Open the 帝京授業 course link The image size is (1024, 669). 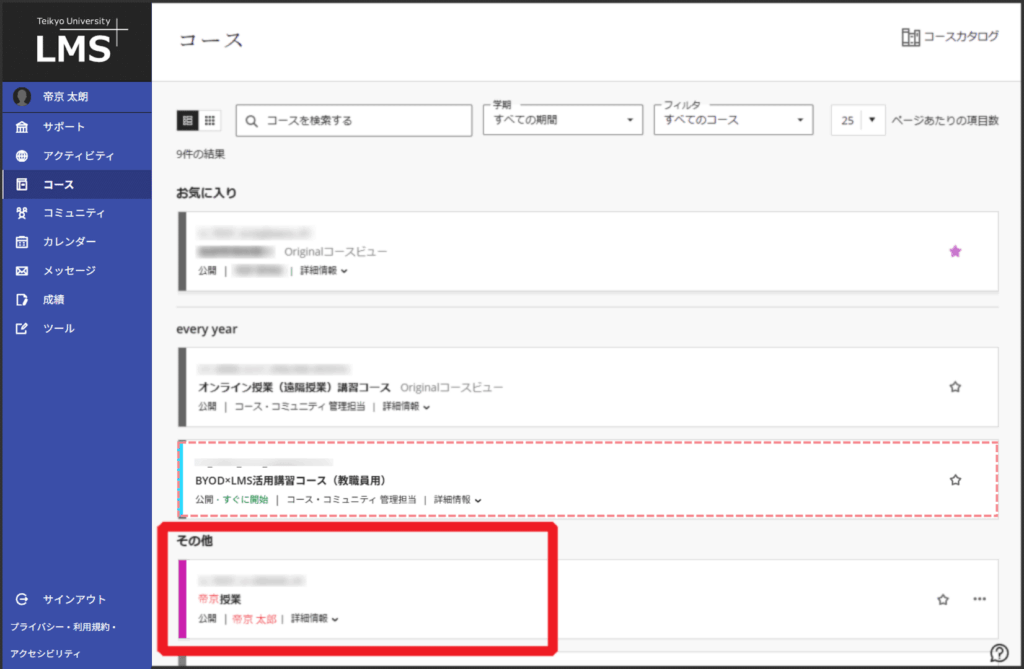click(x=221, y=599)
